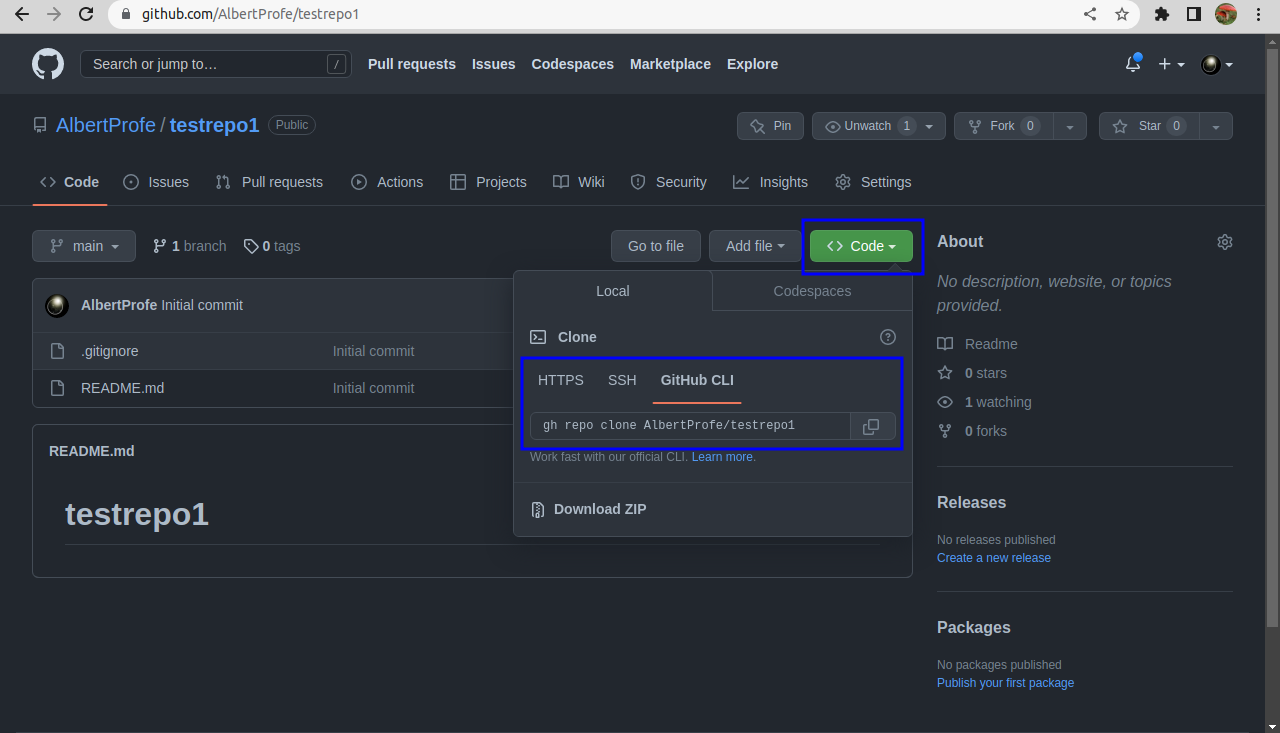1280x733 pixels.
Task: Open the Readme link in About
Action: (977, 344)
